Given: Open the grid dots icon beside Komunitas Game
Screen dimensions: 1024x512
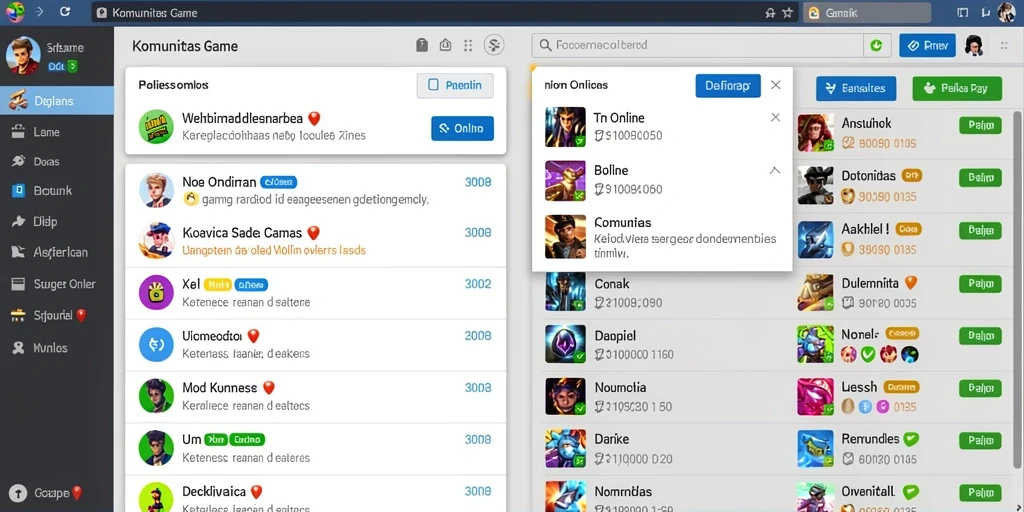Looking at the screenshot, I should [x=468, y=45].
